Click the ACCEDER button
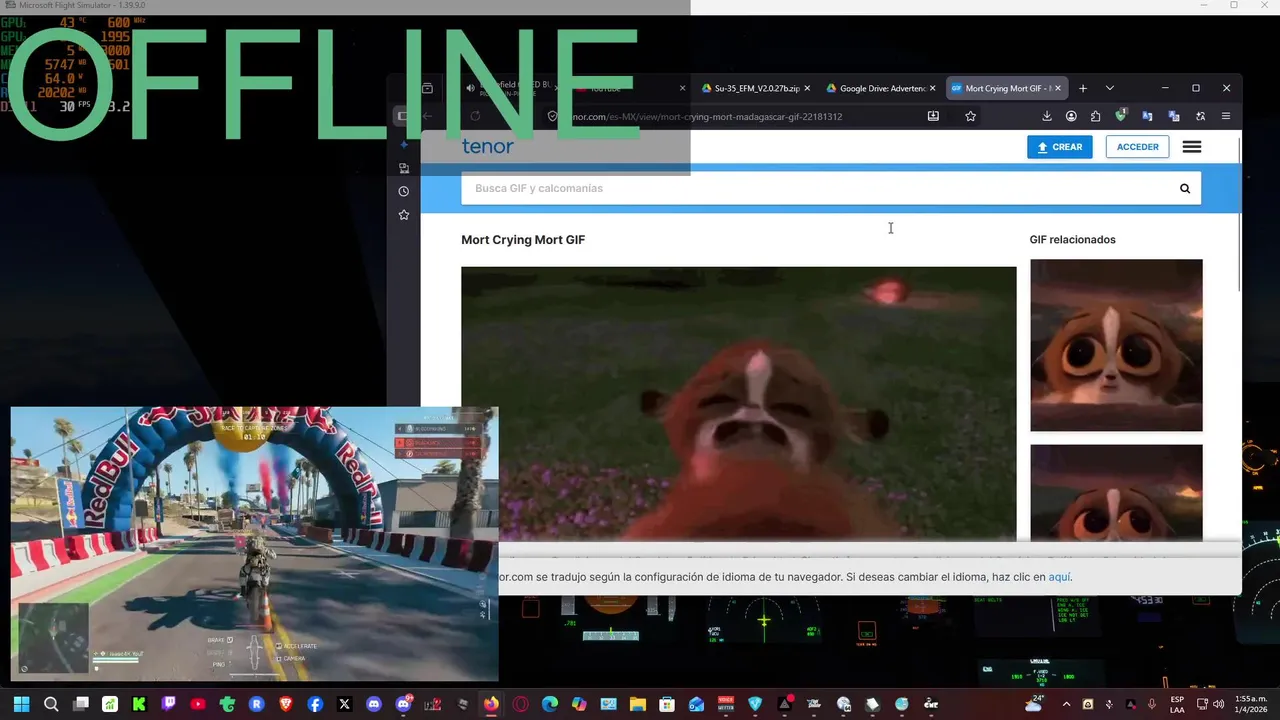The width and height of the screenshot is (1280, 720). [1138, 147]
